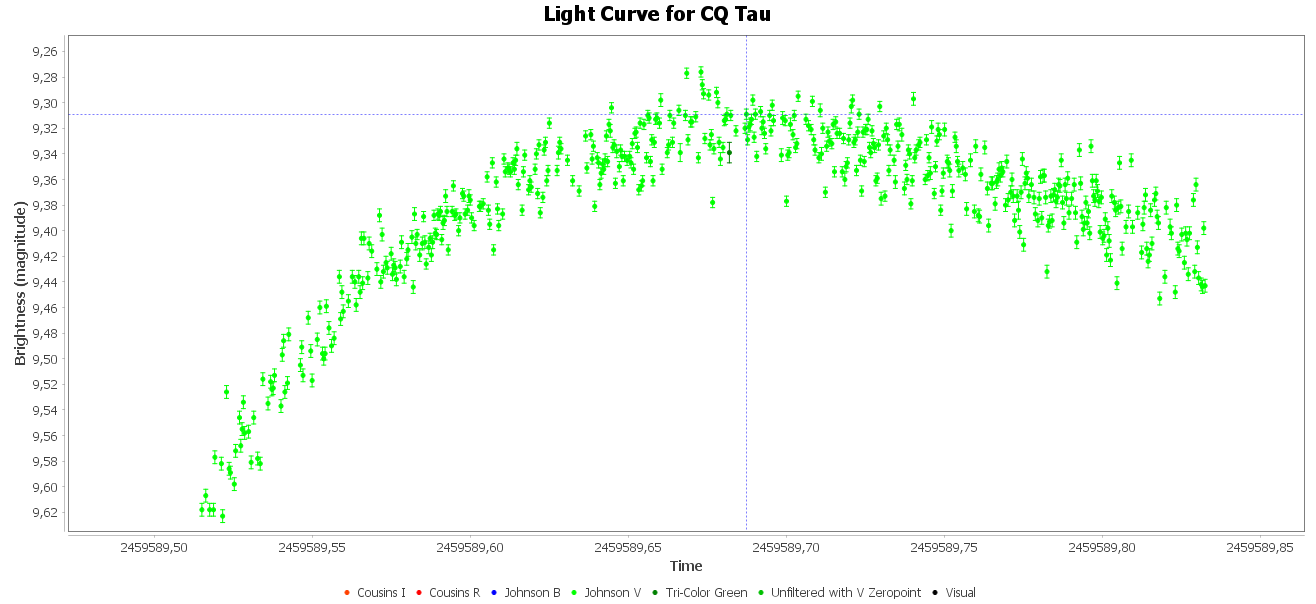Click the 9,26 y-axis tick label
Screen dimensions: 1316x604
click(x=46, y=52)
